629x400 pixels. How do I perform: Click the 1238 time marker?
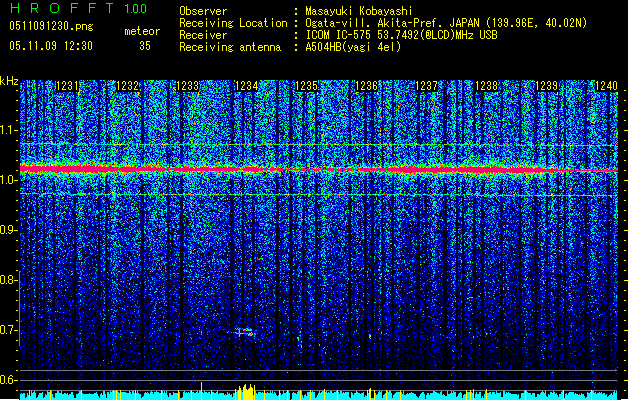[x=486, y=86]
